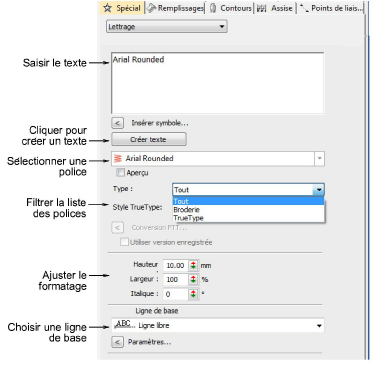Click the Largeur percentage field

click(176, 280)
